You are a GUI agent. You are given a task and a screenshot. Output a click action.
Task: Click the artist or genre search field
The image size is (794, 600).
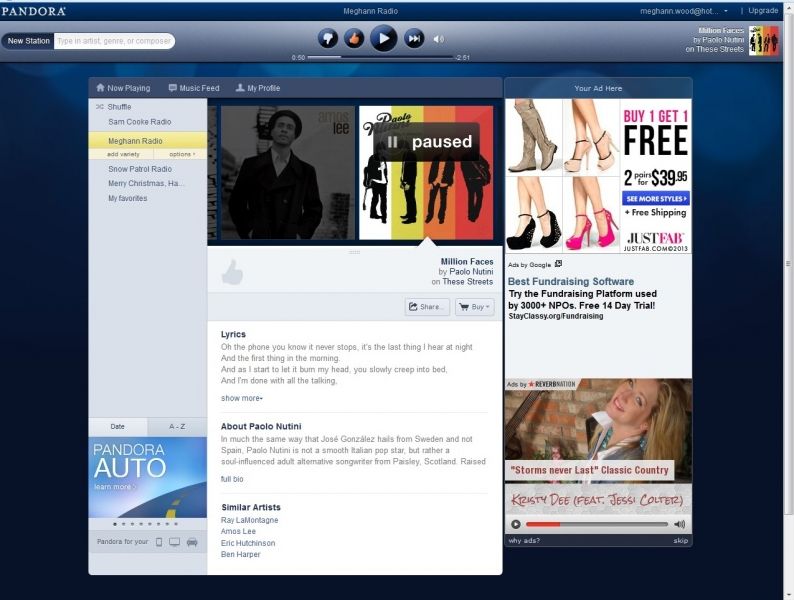[114, 41]
